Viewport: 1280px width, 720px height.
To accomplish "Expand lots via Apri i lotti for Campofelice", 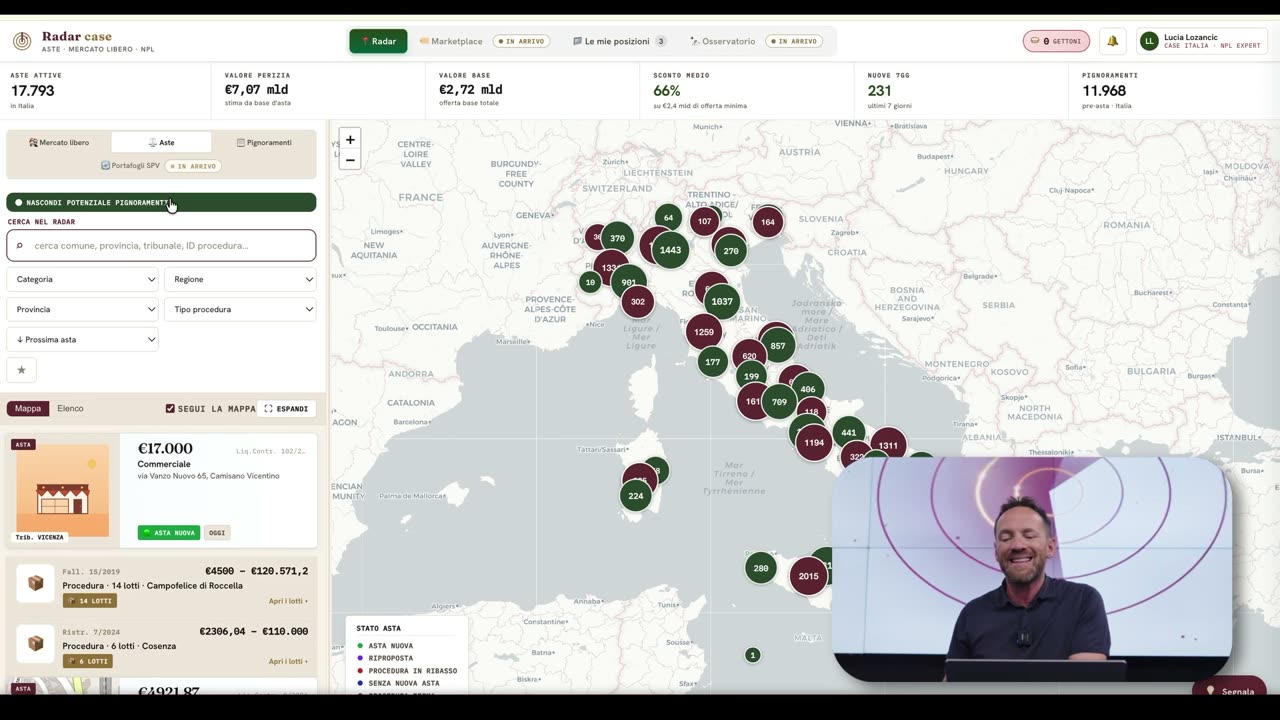I will coord(288,601).
